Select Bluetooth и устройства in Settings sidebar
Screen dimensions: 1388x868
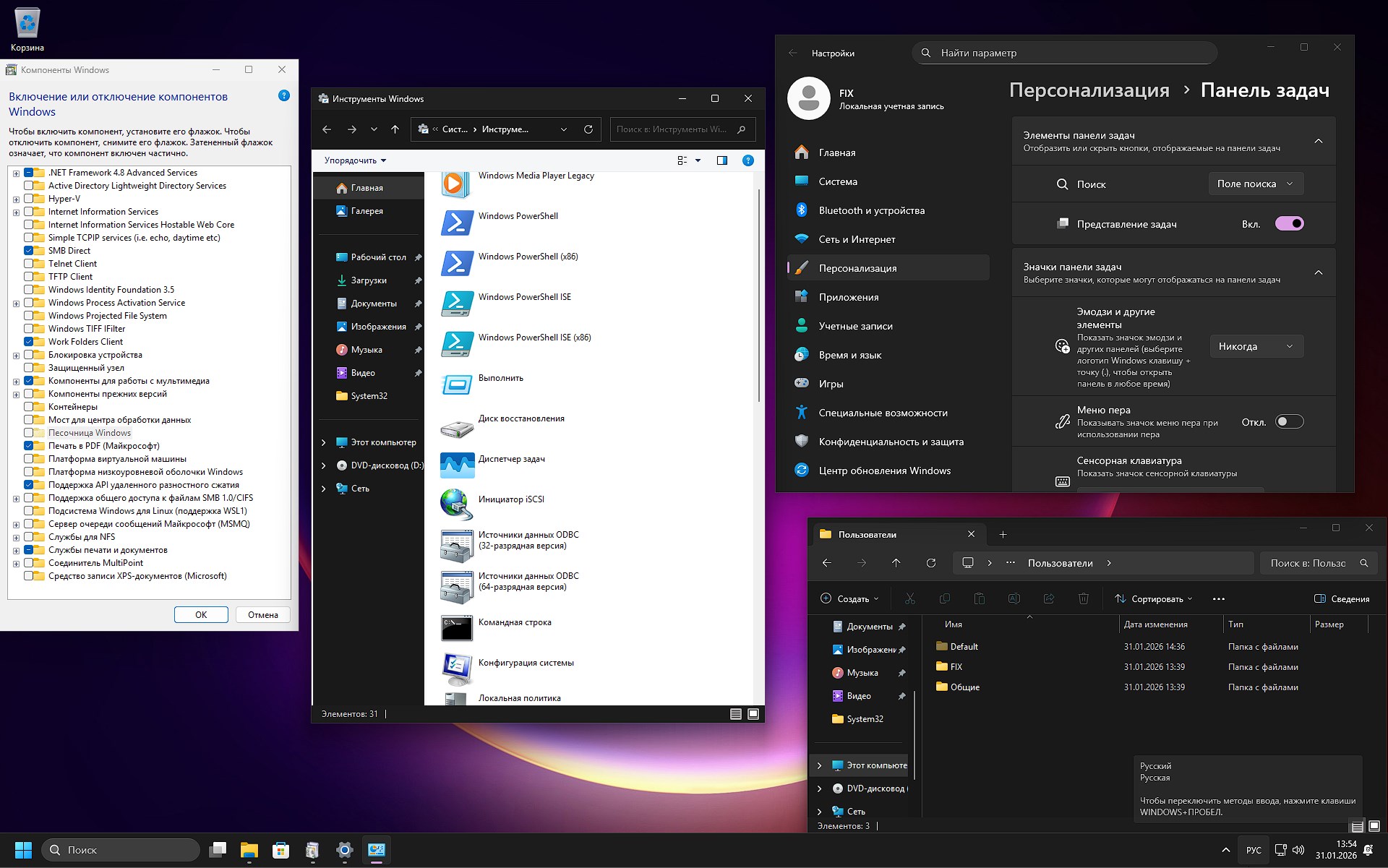[x=871, y=210]
